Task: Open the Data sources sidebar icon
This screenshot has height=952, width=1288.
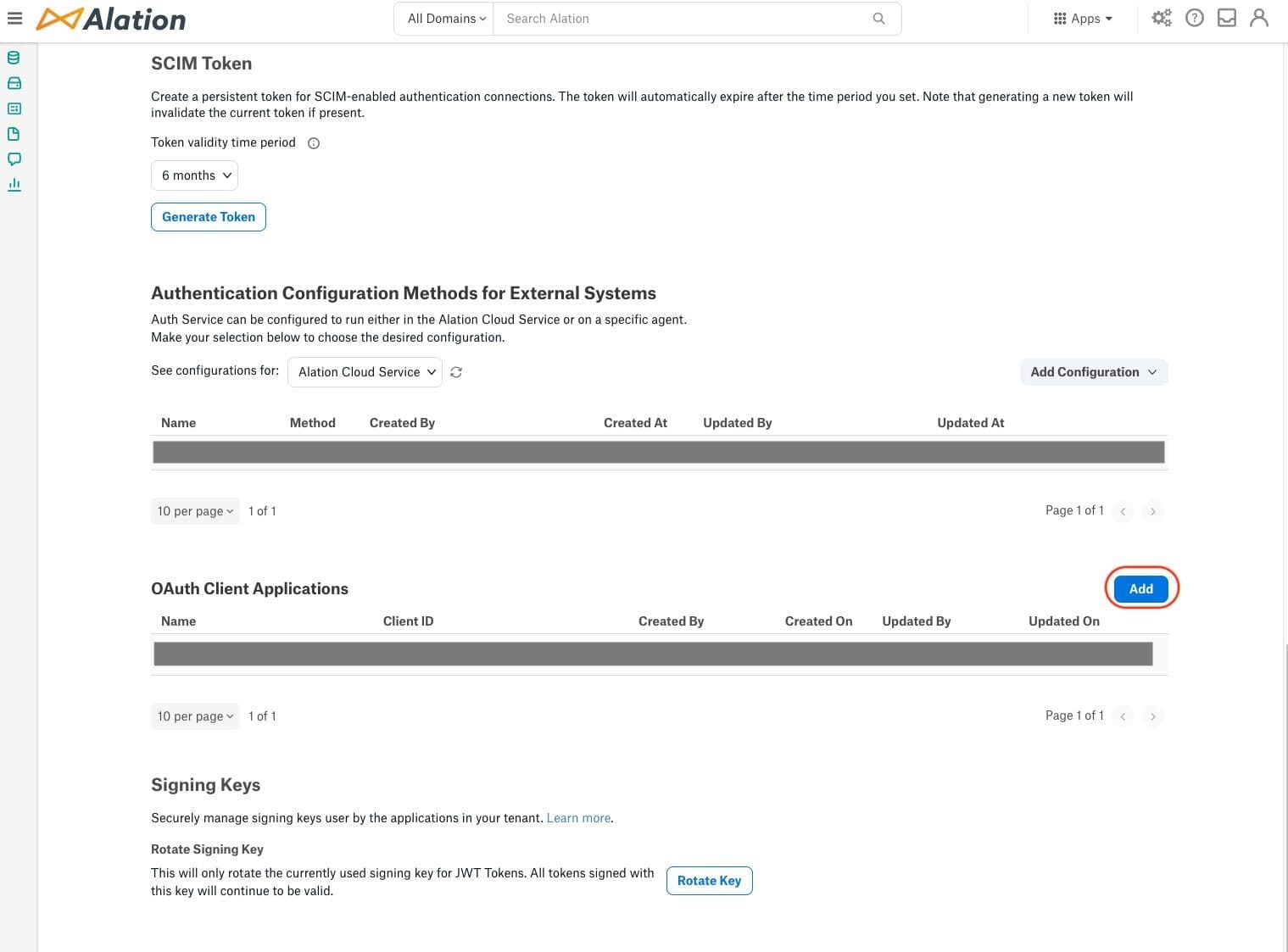Action: [14, 58]
